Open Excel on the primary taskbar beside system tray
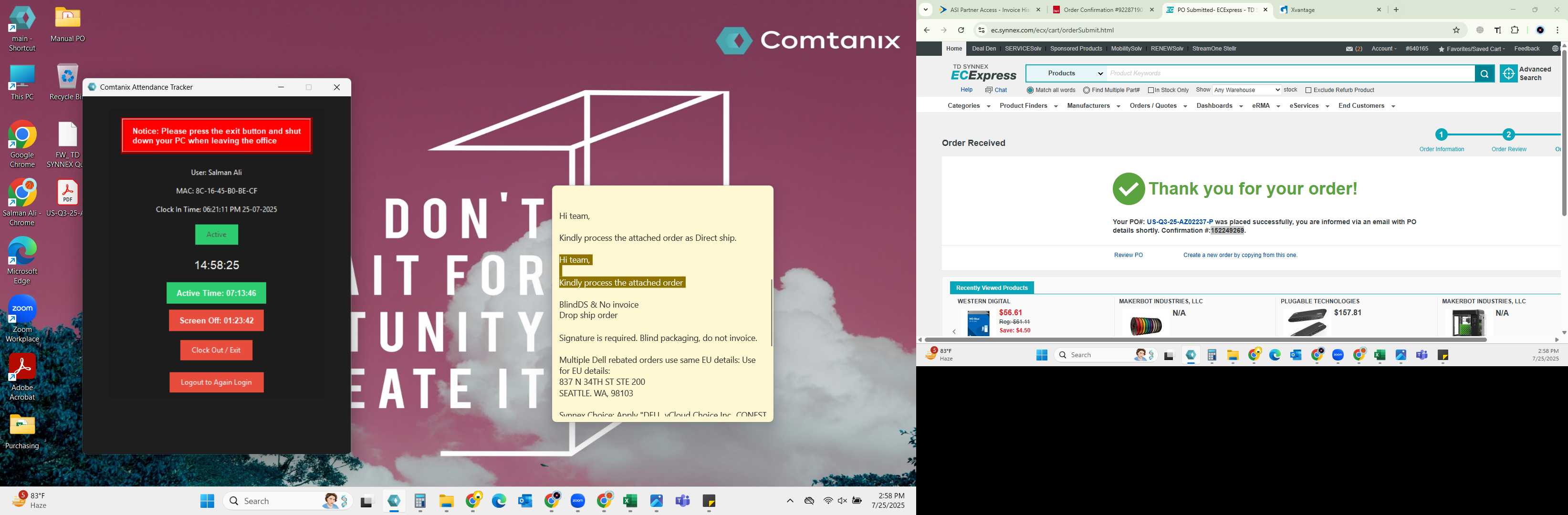 (630, 501)
